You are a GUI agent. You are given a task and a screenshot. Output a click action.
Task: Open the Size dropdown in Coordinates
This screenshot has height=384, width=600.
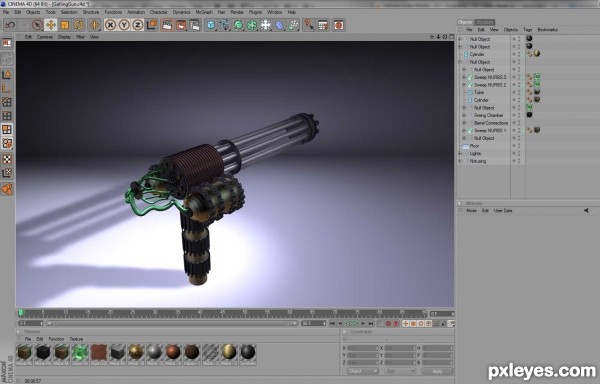pyautogui.click(x=400, y=371)
